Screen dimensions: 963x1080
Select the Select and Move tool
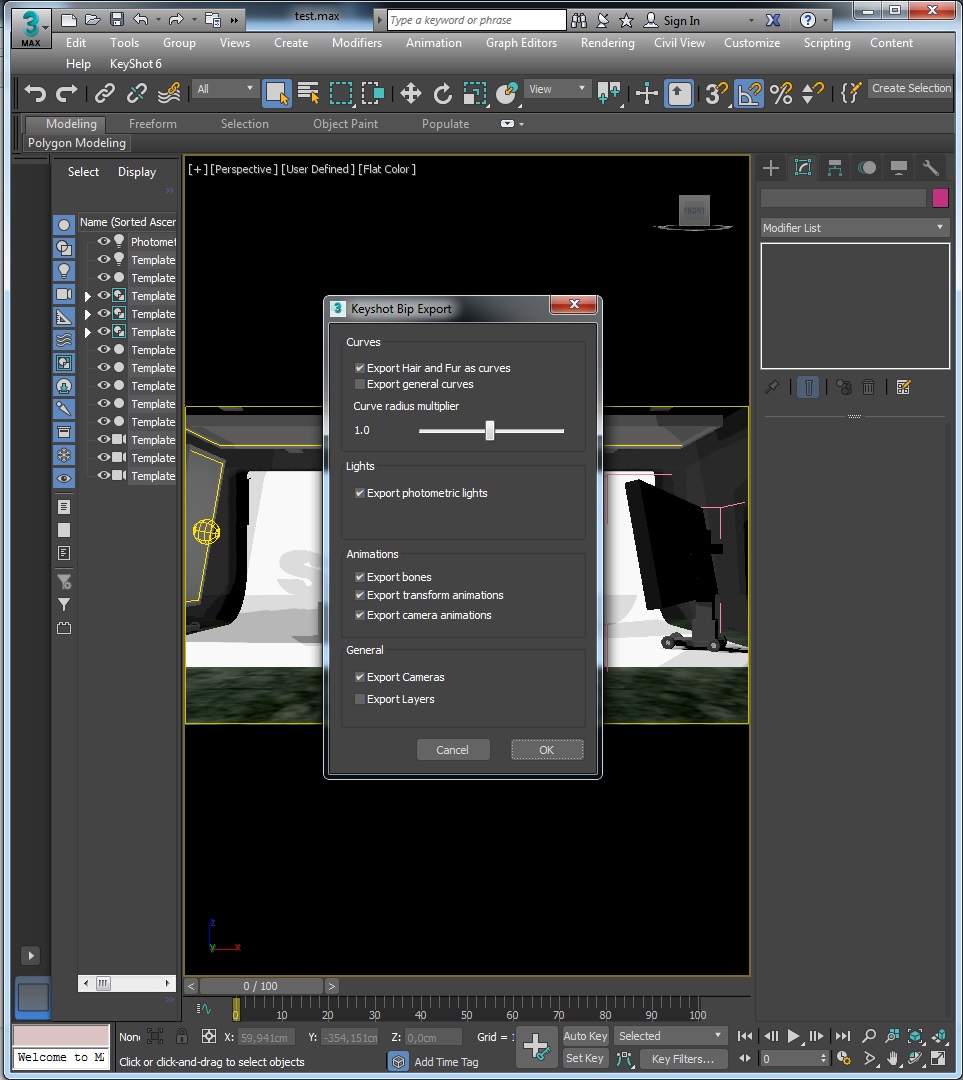(x=410, y=93)
